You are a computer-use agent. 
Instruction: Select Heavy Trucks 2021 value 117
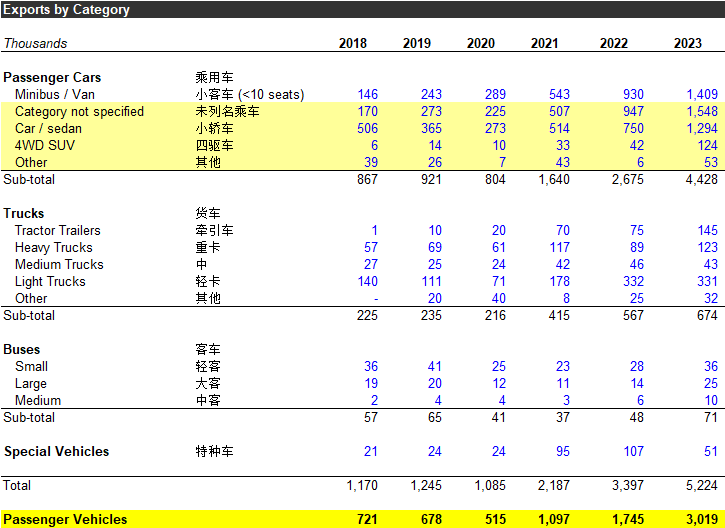(x=559, y=247)
